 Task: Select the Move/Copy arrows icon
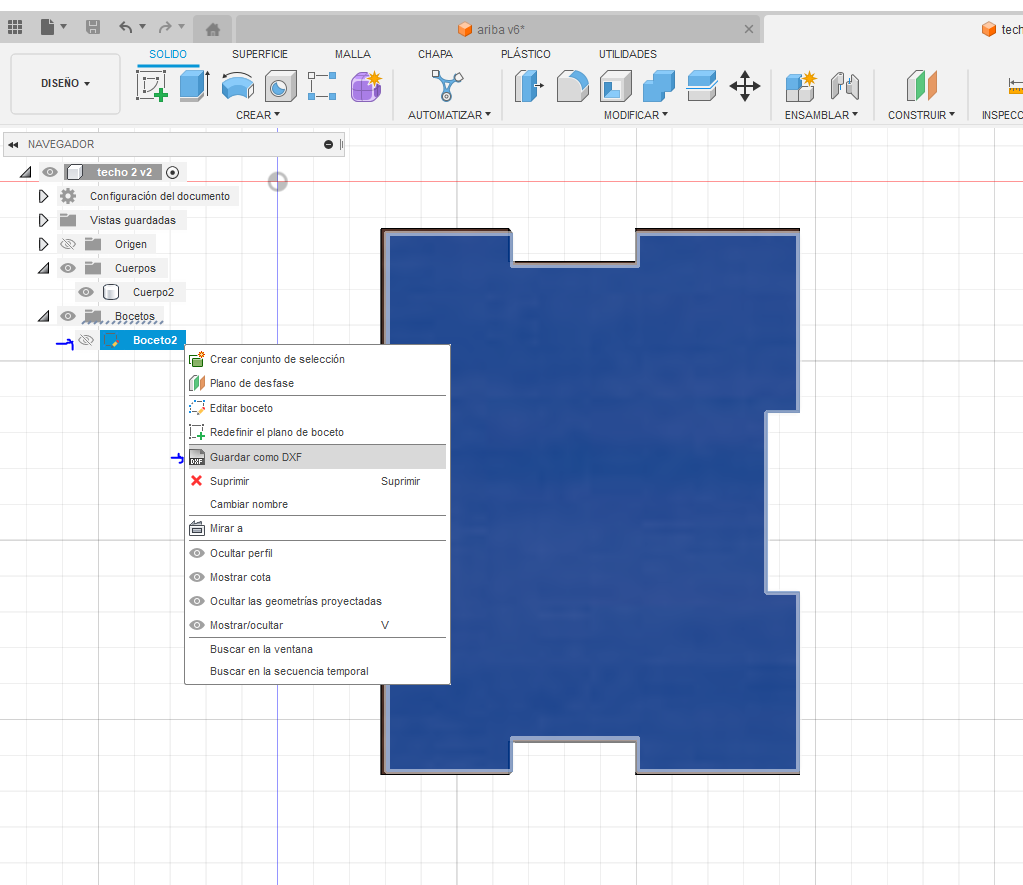click(744, 86)
